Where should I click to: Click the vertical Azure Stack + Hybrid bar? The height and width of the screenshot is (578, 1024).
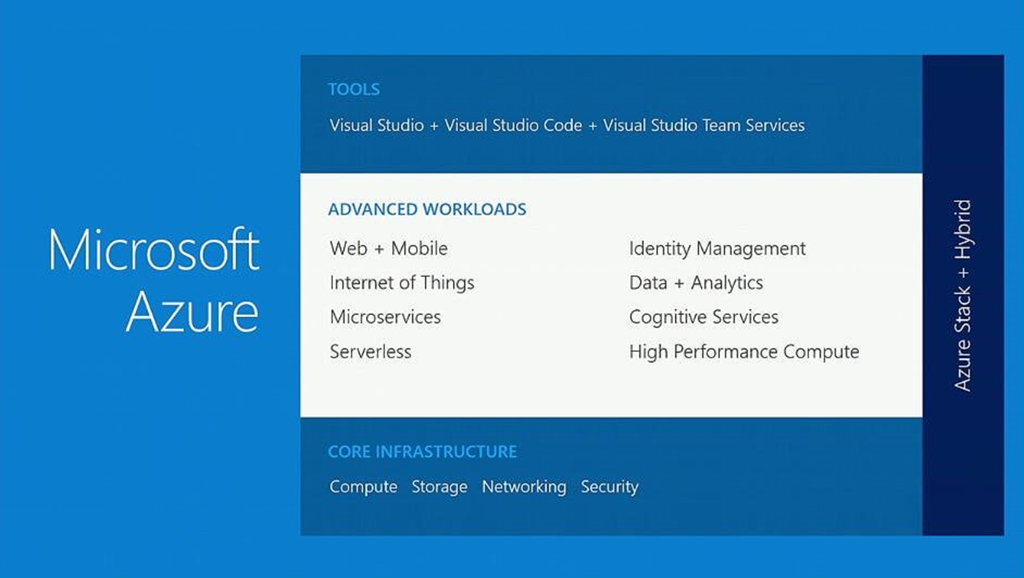tap(962, 295)
